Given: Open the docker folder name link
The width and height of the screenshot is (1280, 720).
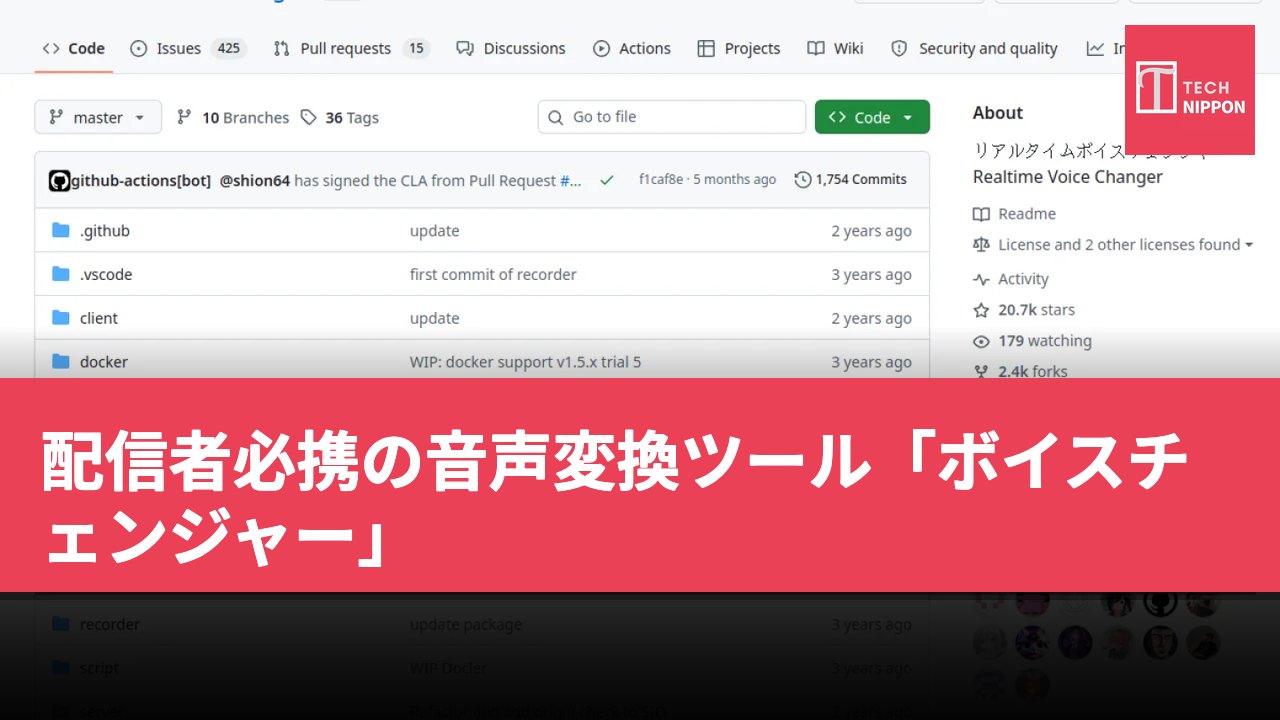Looking at the screenshot, I should point(104,362).
